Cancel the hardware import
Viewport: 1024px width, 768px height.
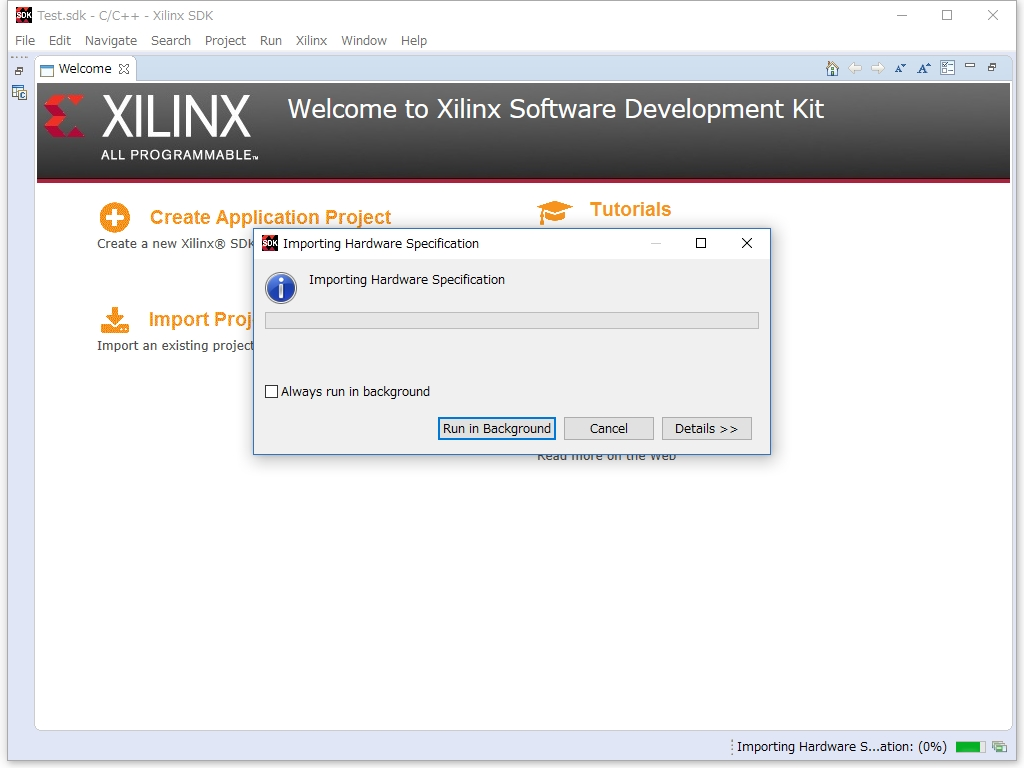click(609, 428)
